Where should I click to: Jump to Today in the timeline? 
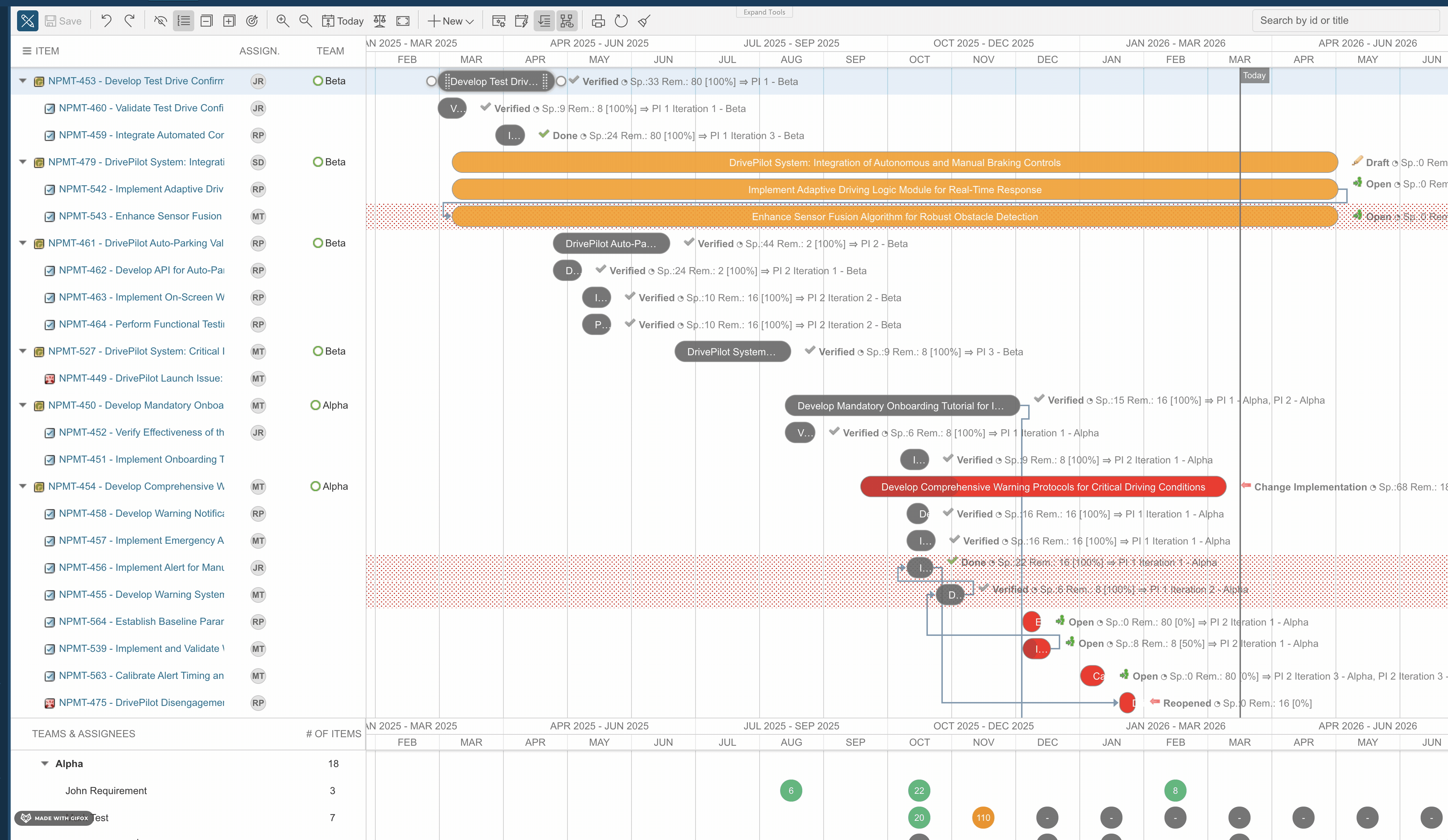coord(343,21)
